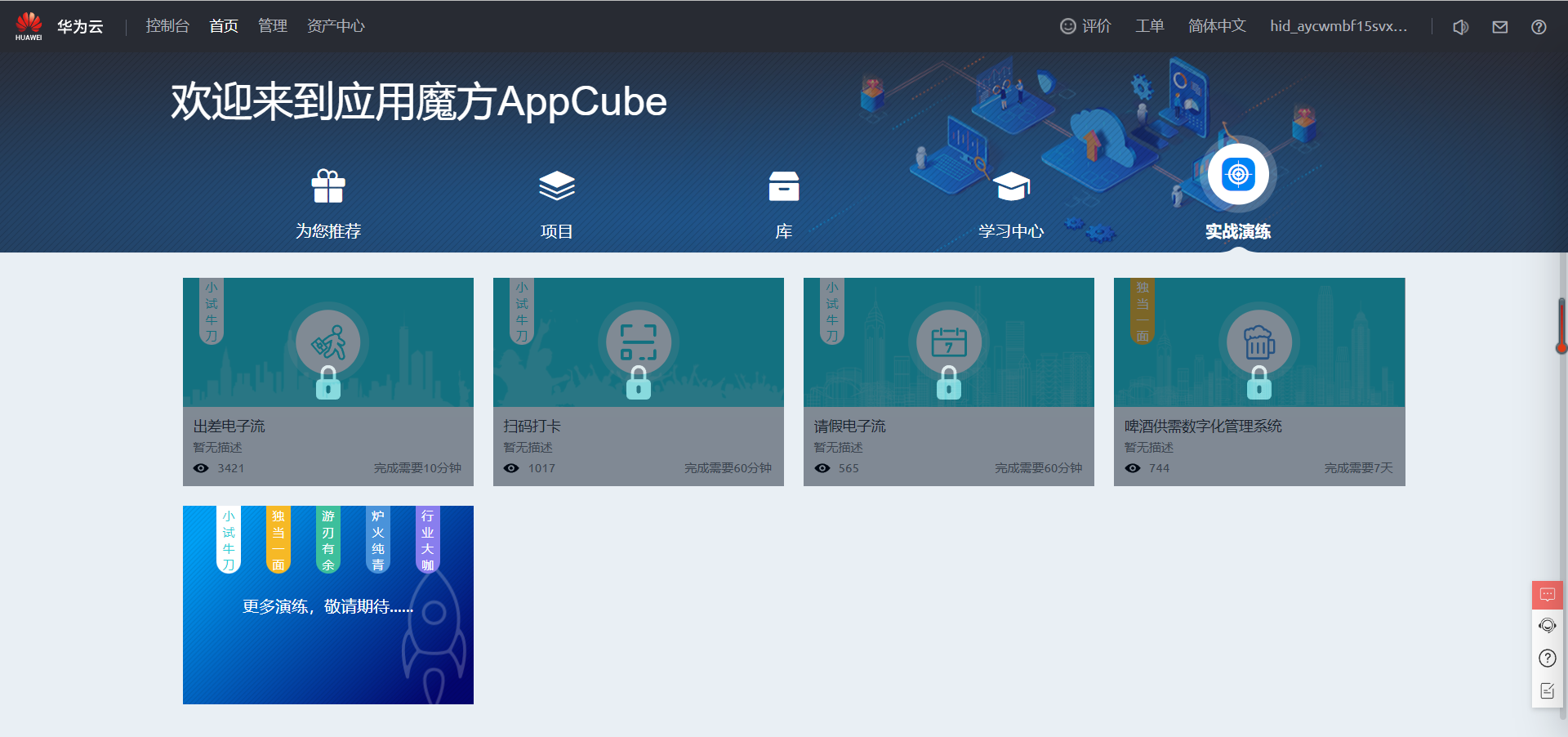
Task: Open the 工单 work order link
Action: 1150,25
